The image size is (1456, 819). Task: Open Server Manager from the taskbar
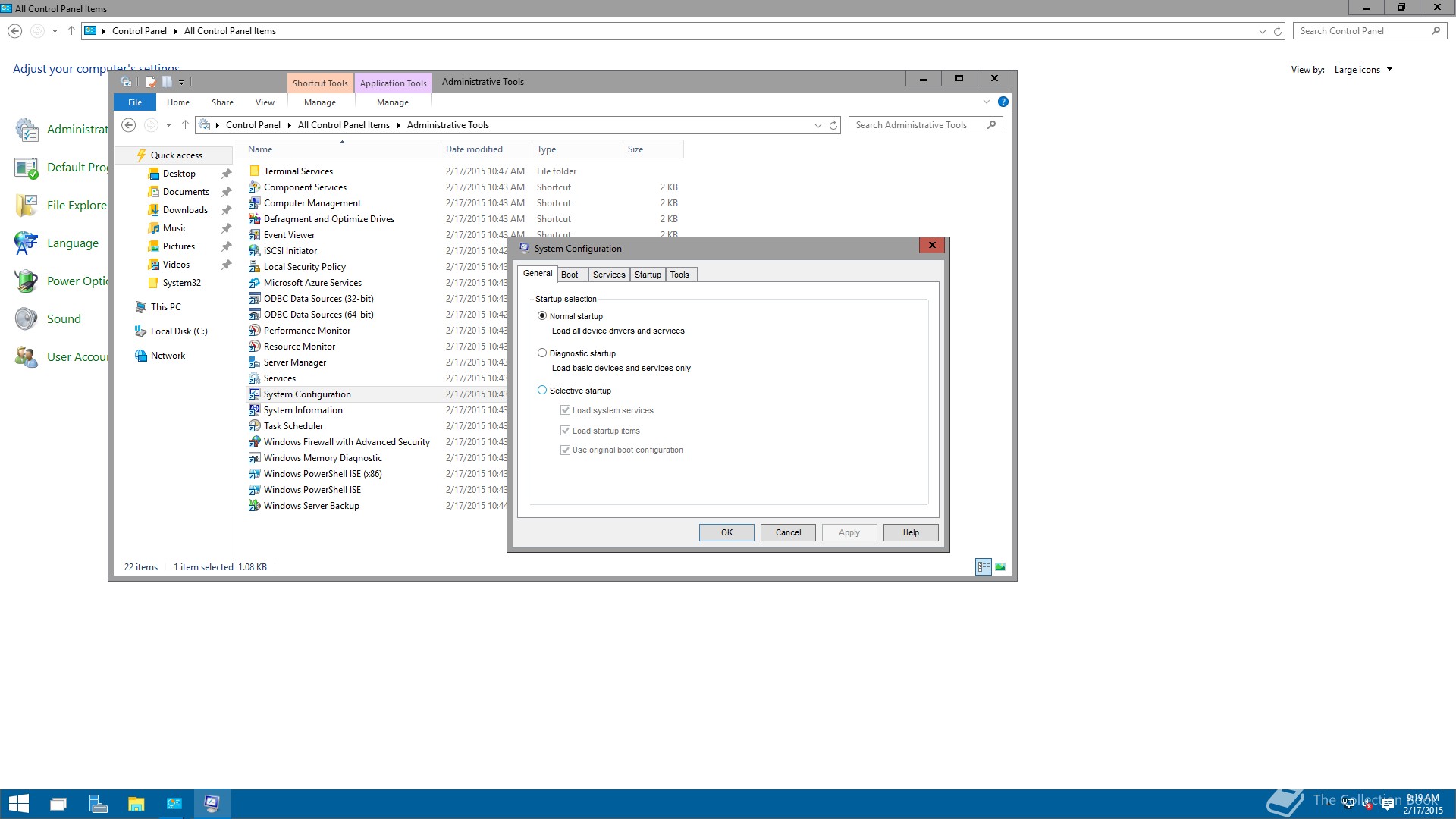pyautogui.click(x=98, y=804)
